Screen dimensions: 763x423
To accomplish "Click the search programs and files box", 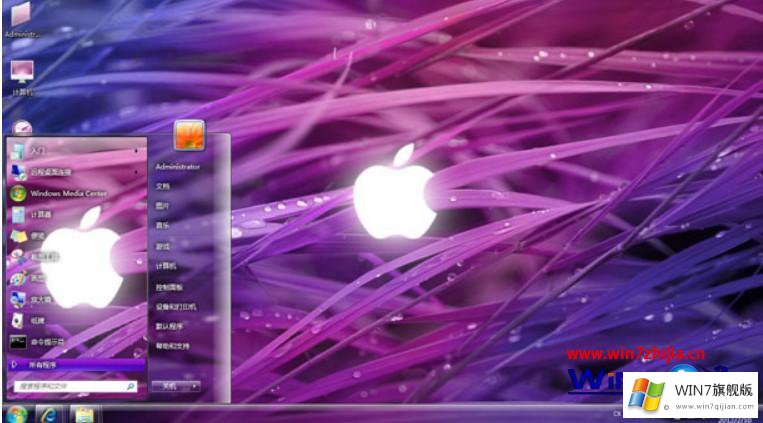I will coord(75,386).
